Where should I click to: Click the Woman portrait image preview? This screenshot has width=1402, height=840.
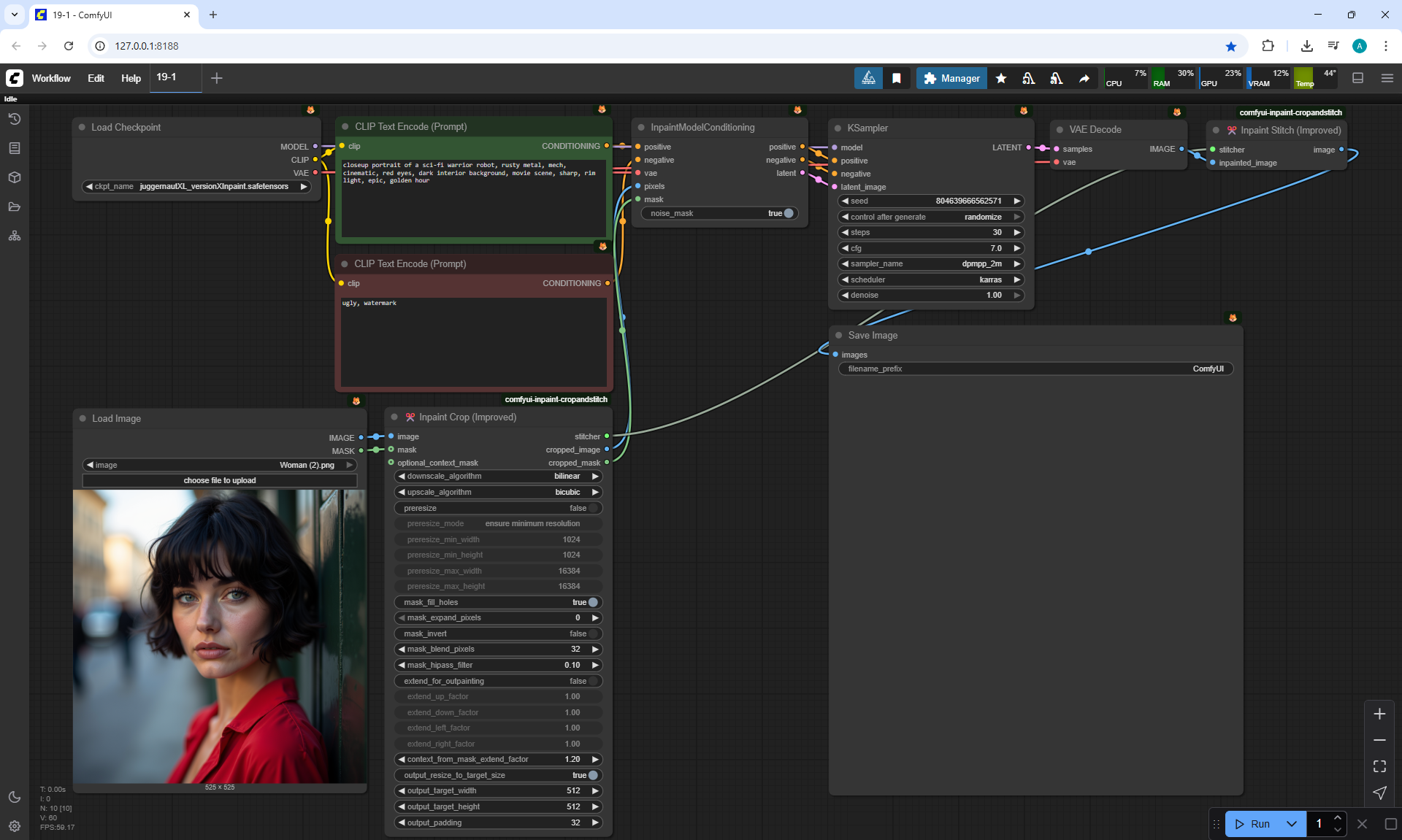pos(219,636)
